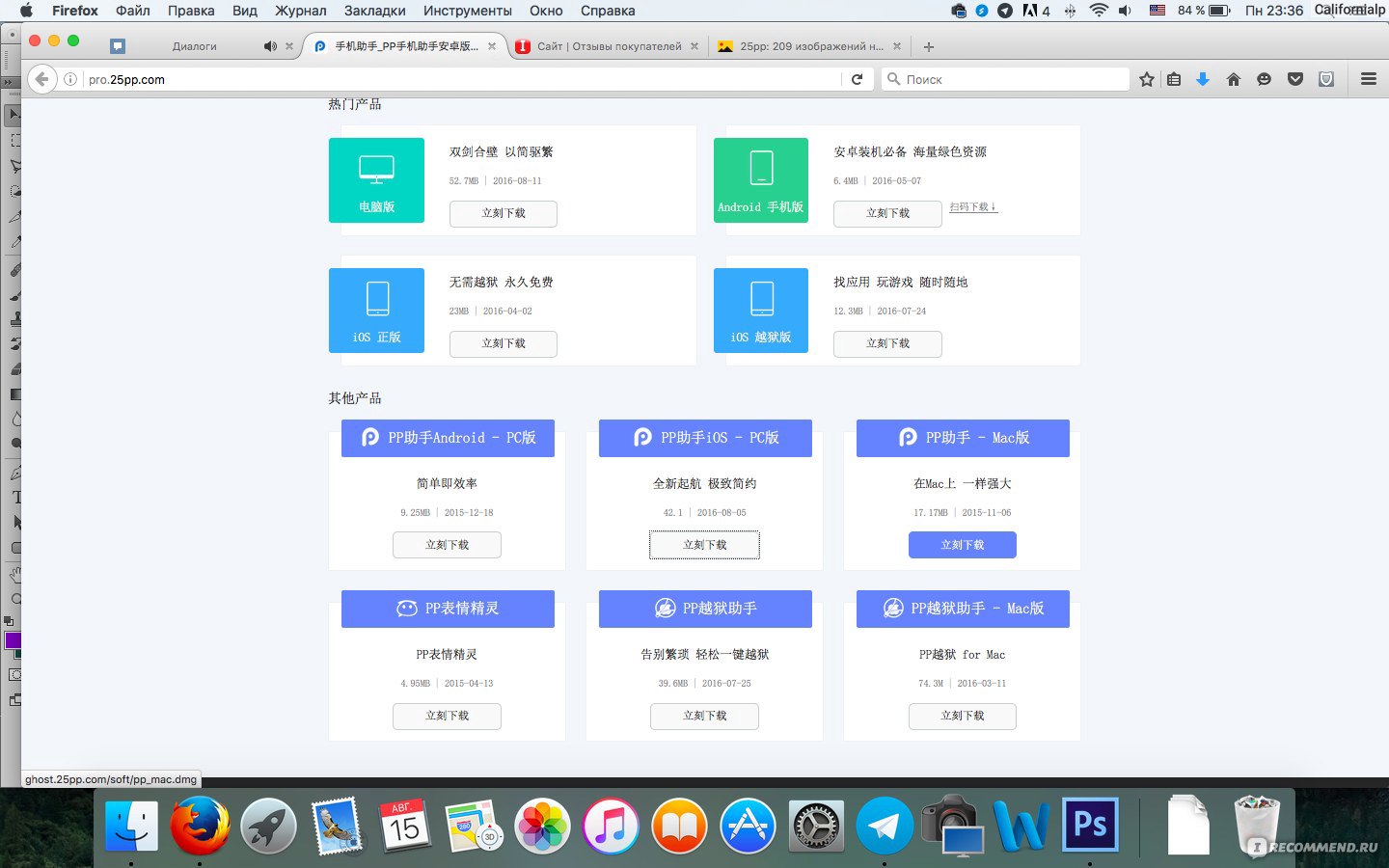This screenshot has width=1389, height=868.
Task: Open the Wi-Fi status menu
Action: click(1098, 11)
